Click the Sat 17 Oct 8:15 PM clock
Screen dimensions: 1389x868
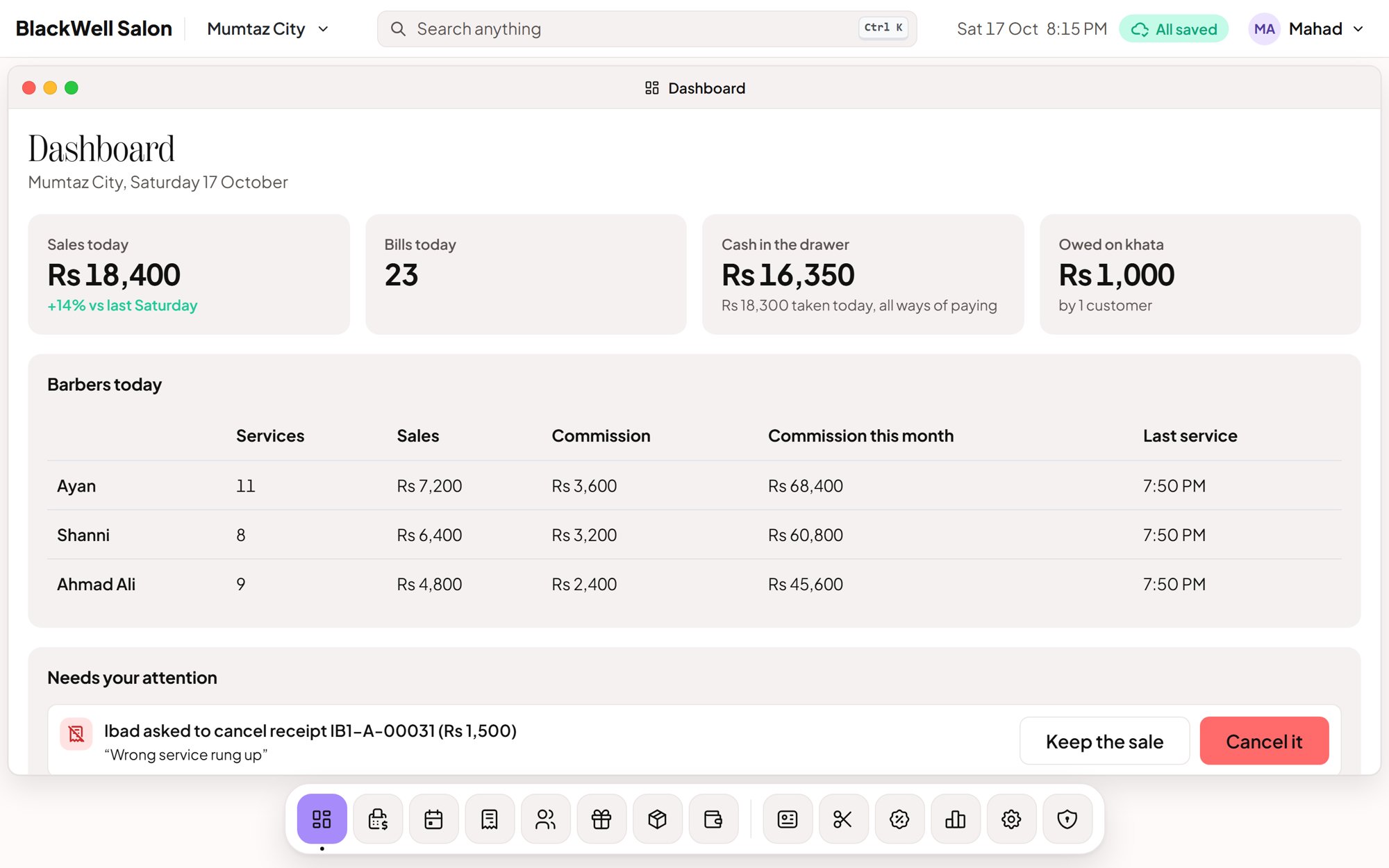1031,28
